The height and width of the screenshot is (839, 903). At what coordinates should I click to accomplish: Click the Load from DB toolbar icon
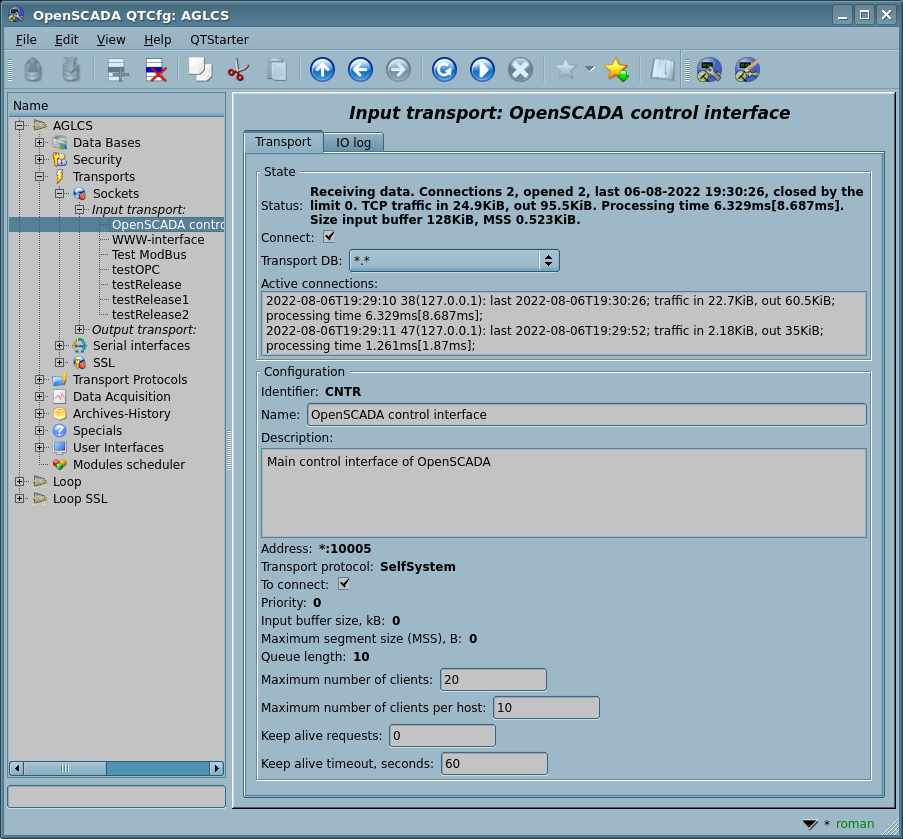pos(33,70)
